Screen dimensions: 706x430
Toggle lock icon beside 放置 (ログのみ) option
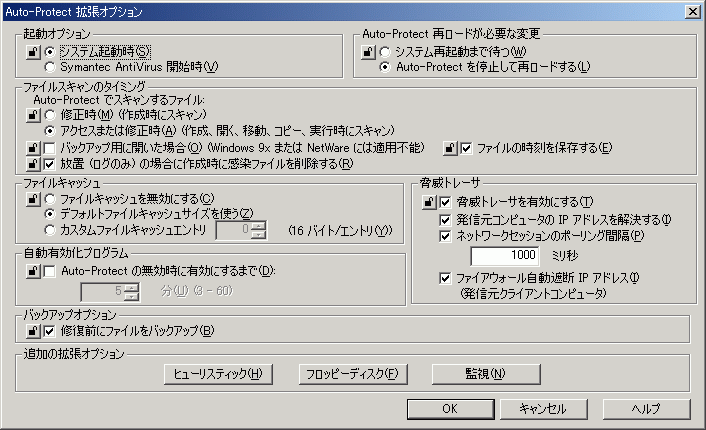(33, 164)
